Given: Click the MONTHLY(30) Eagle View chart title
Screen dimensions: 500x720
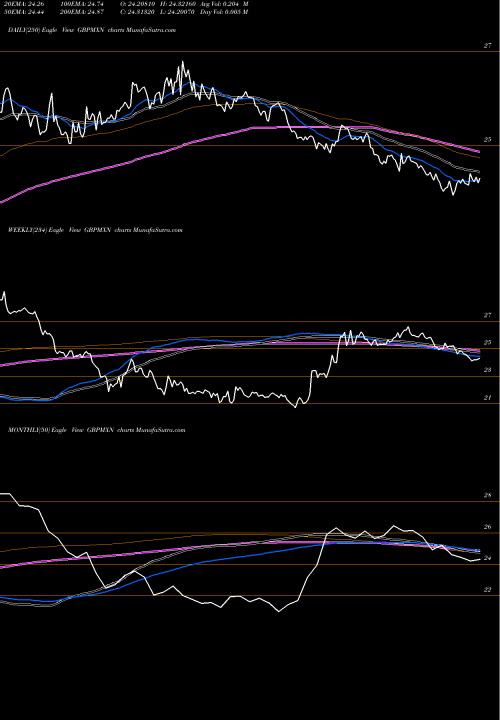Looking at the screenshot, I should pos(96,430).
